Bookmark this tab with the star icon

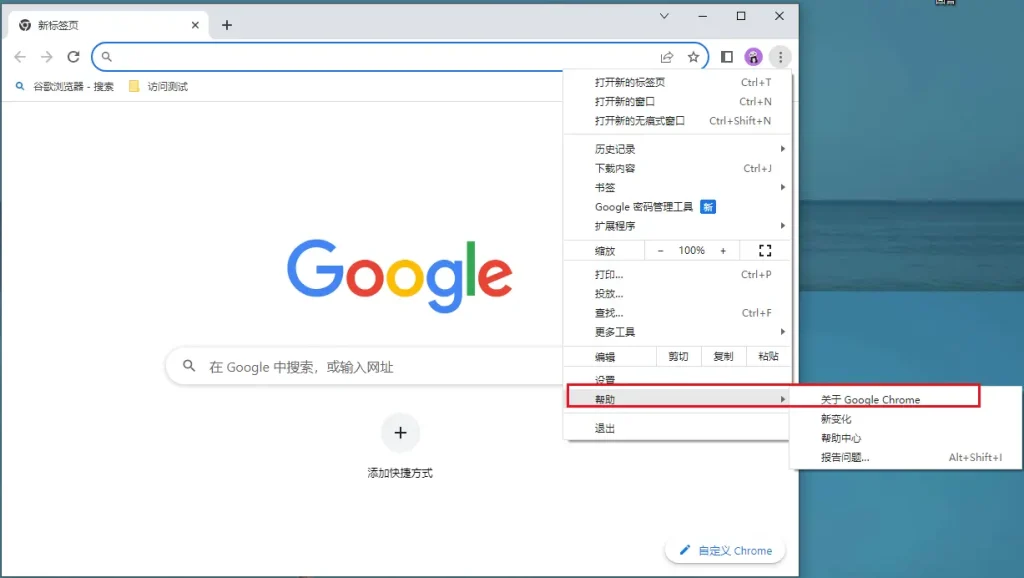[694, 57]
